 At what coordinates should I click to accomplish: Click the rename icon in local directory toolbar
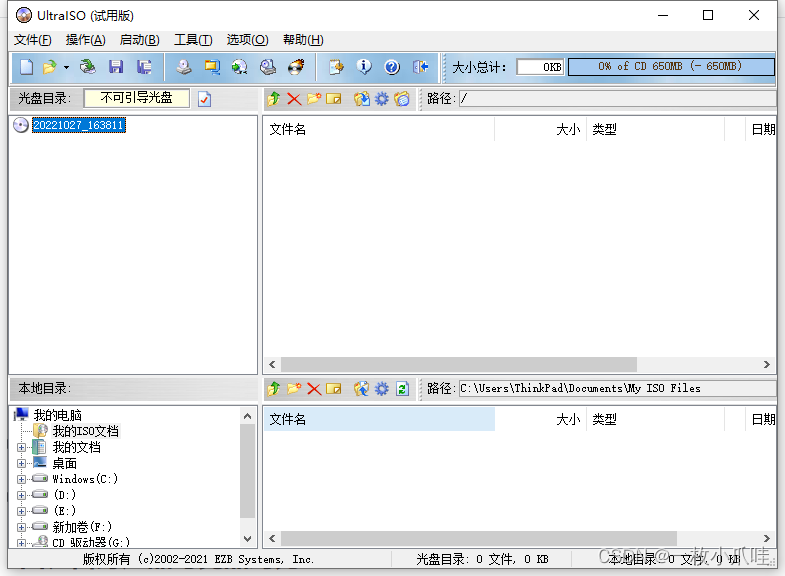click(x=333, y=388)
